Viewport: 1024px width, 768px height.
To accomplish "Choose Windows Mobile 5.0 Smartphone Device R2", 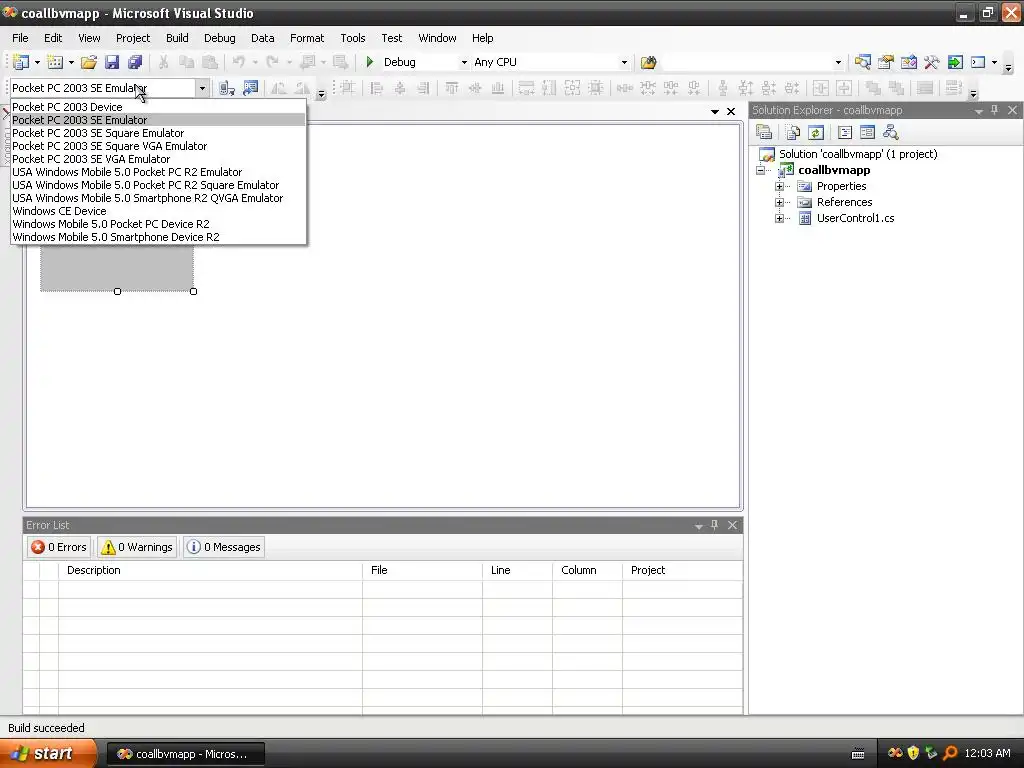I will tap(158, 237).
